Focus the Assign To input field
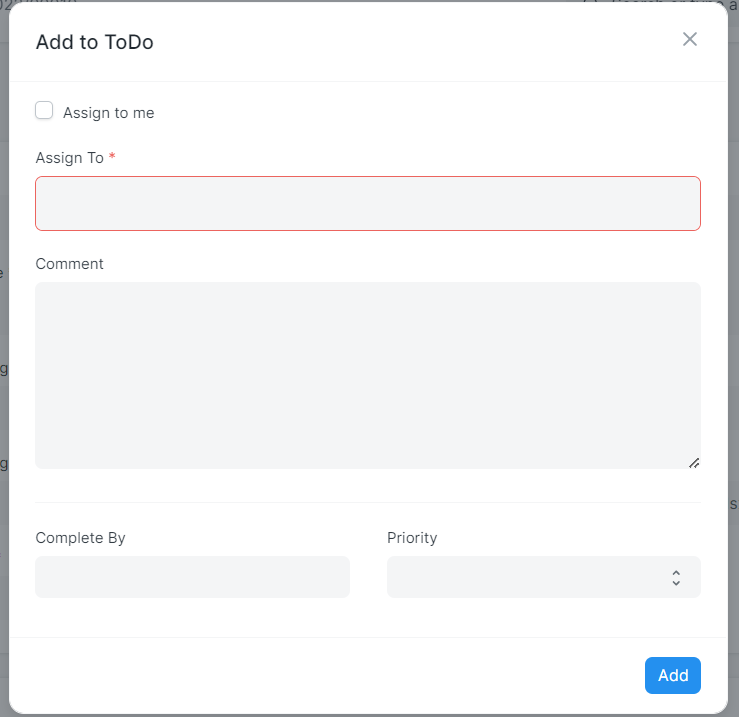739x717 pixels. pos(367,204)
